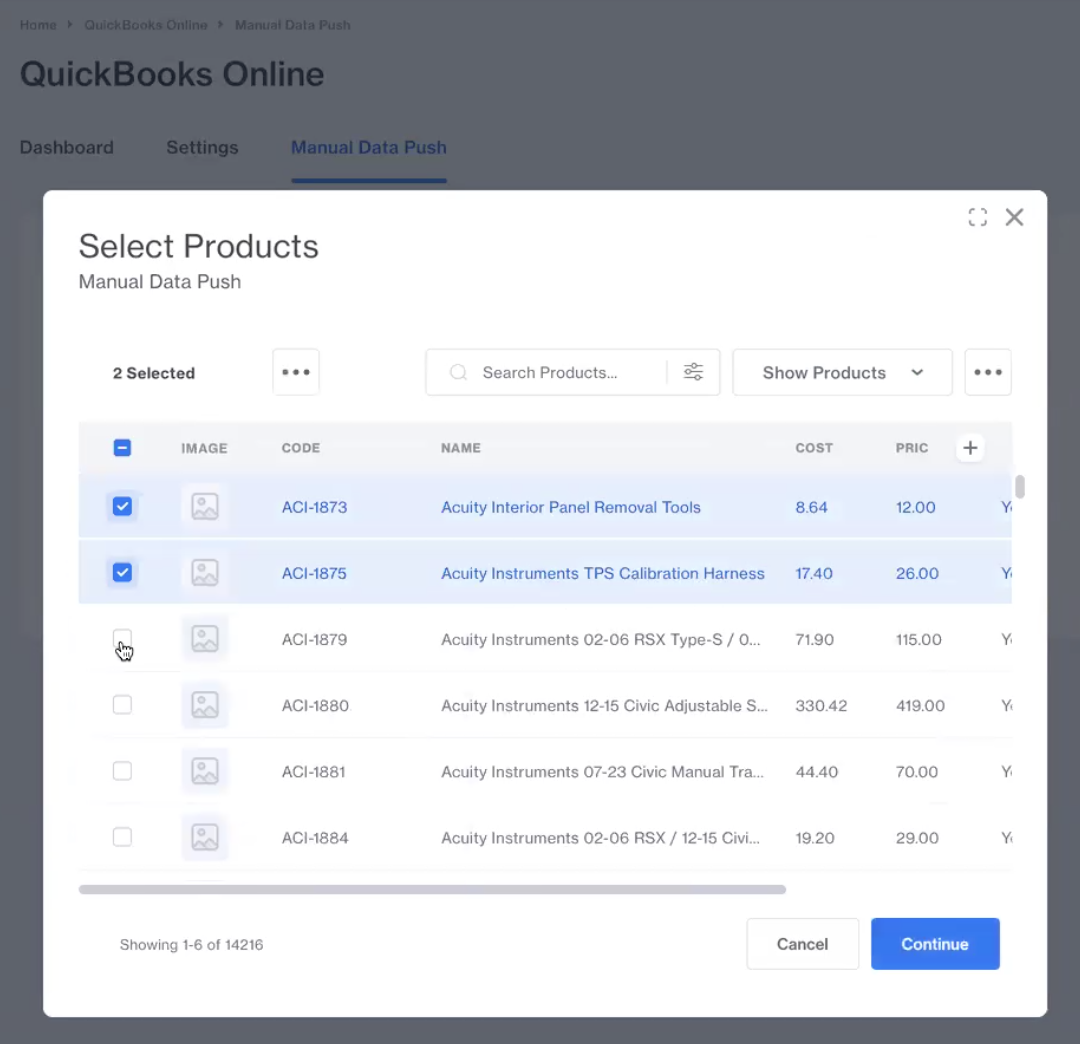This screenshot has height=1044, width=1080.
Task: Sort by the CODE column header
Action: coord(300,448)
